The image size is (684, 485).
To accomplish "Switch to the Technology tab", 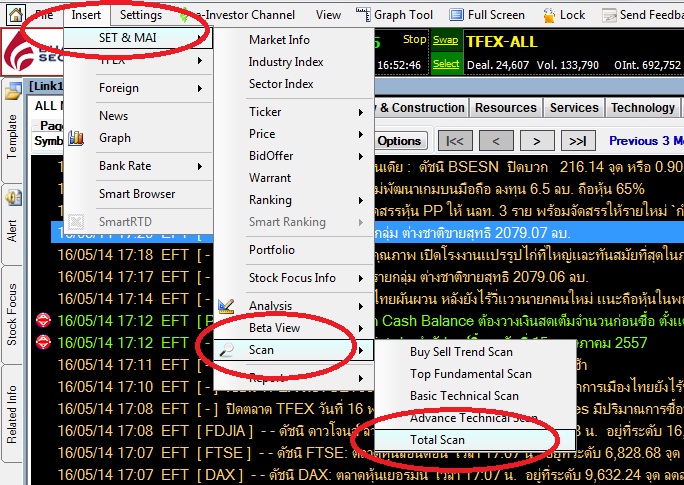I will 643,108.
